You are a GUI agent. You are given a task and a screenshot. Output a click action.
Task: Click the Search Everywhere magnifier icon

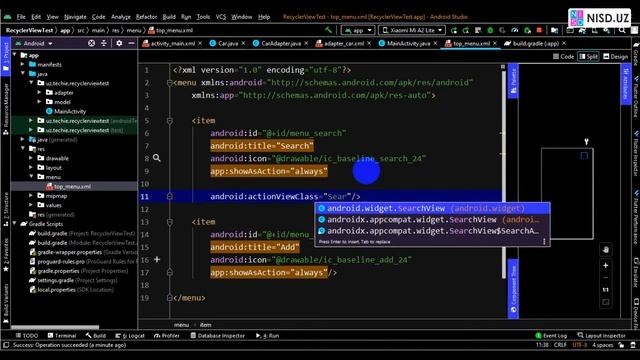click(622, 30)
